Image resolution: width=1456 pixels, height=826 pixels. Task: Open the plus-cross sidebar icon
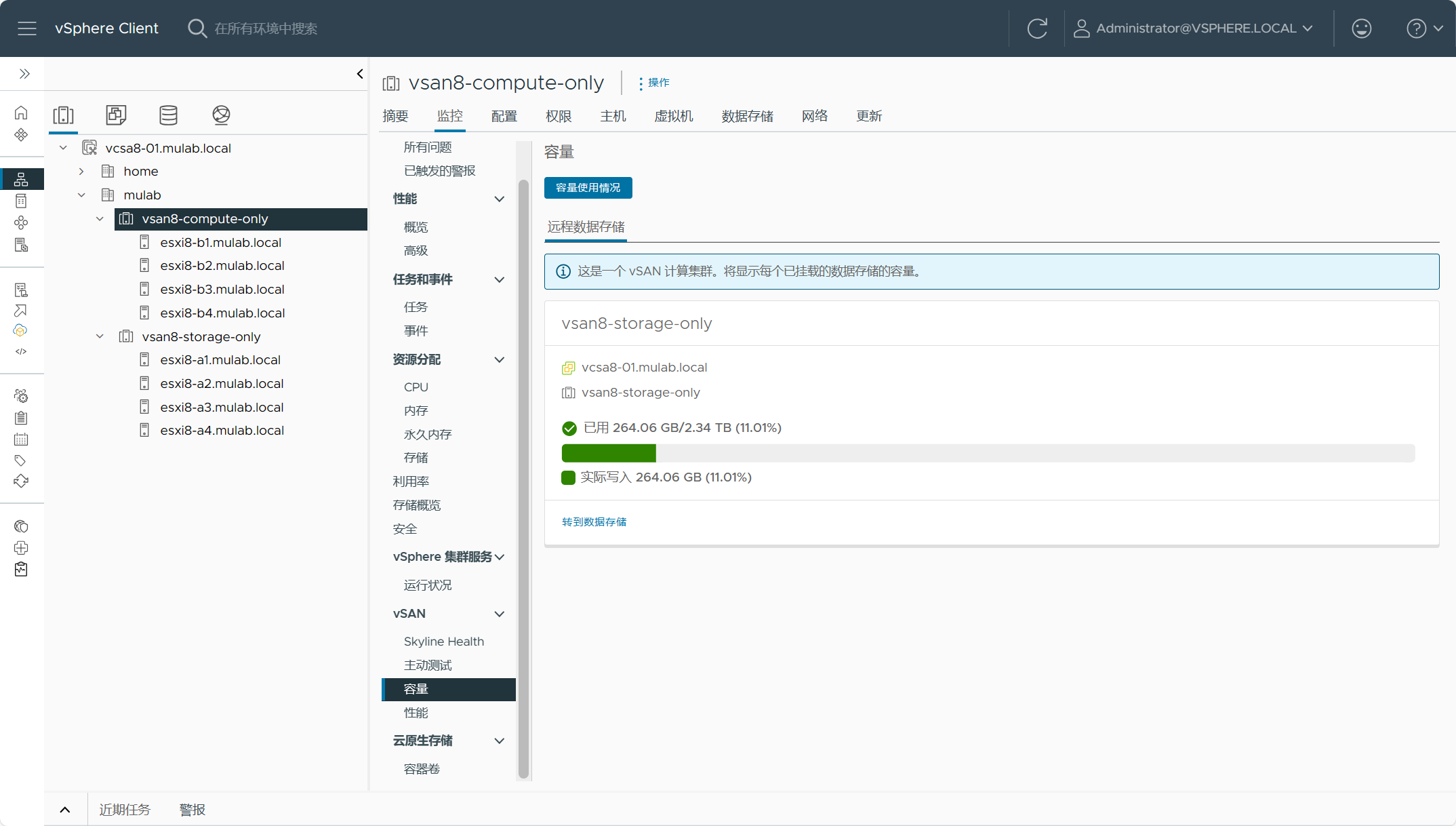click(21, 548)
